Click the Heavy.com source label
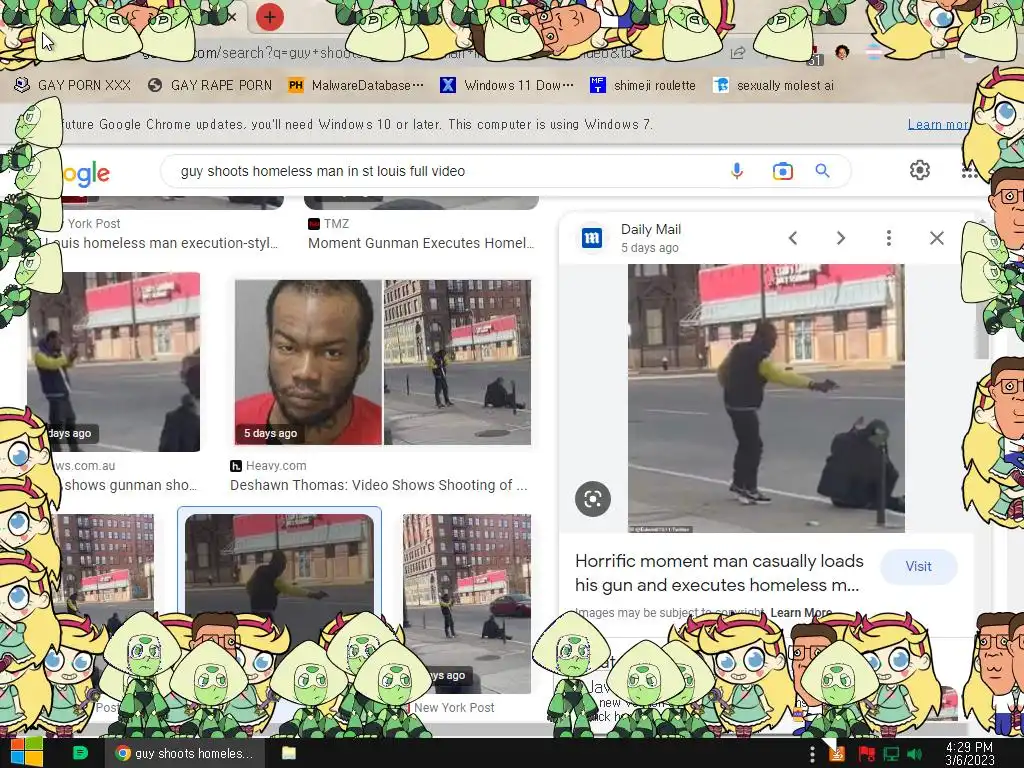Viewport: 1024px width, 768px height. tap(276, 466)
